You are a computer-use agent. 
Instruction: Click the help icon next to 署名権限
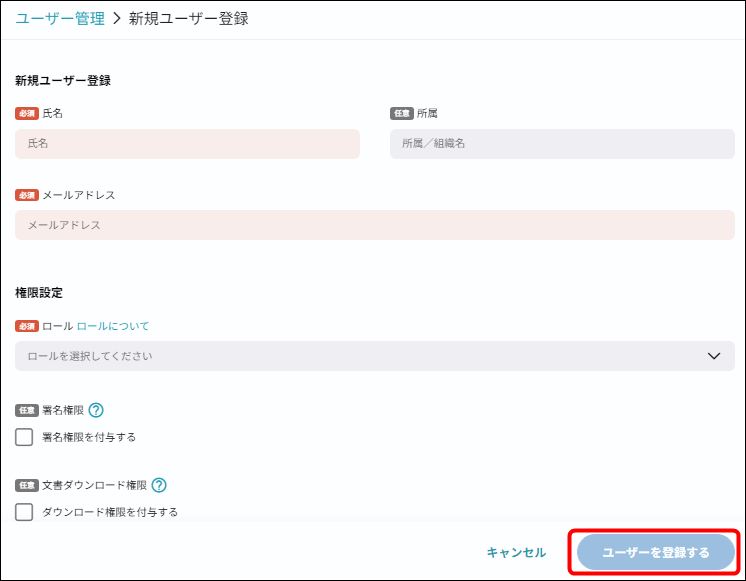[x=96, y=410]
